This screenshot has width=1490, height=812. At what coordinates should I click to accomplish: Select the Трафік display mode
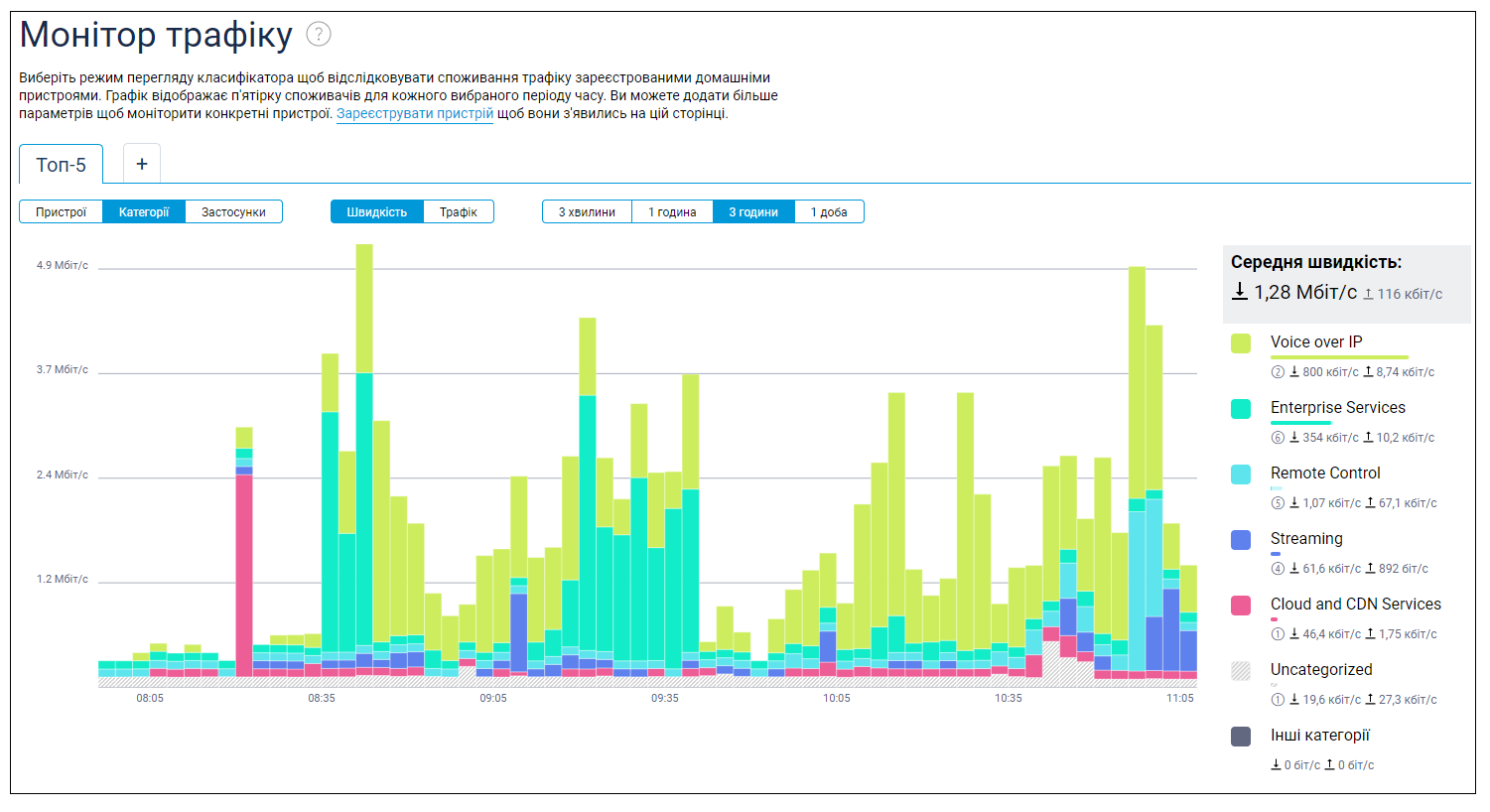(x=459, y=211)
